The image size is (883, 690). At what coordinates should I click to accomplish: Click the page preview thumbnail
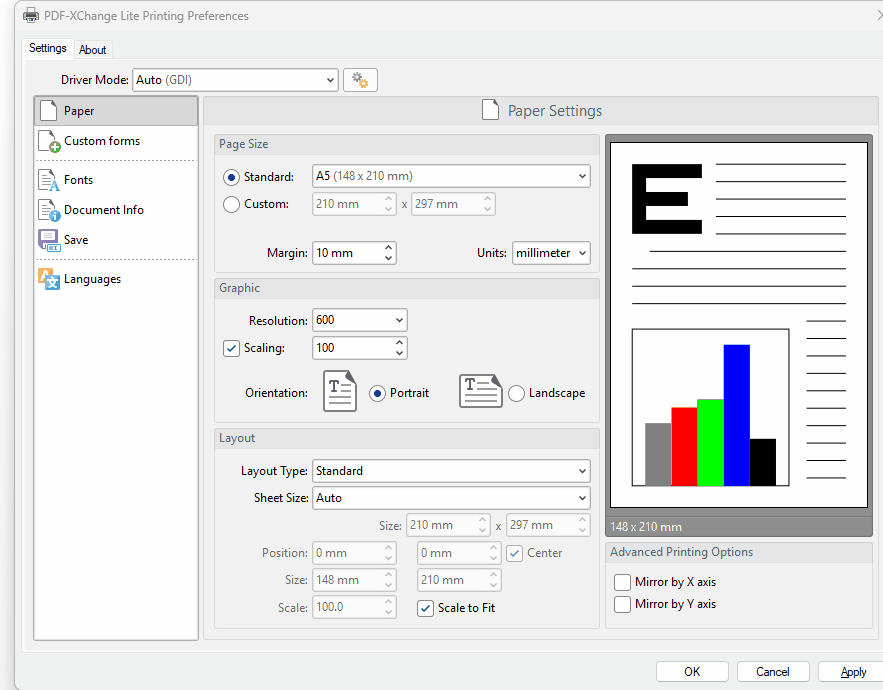point(739,325)
